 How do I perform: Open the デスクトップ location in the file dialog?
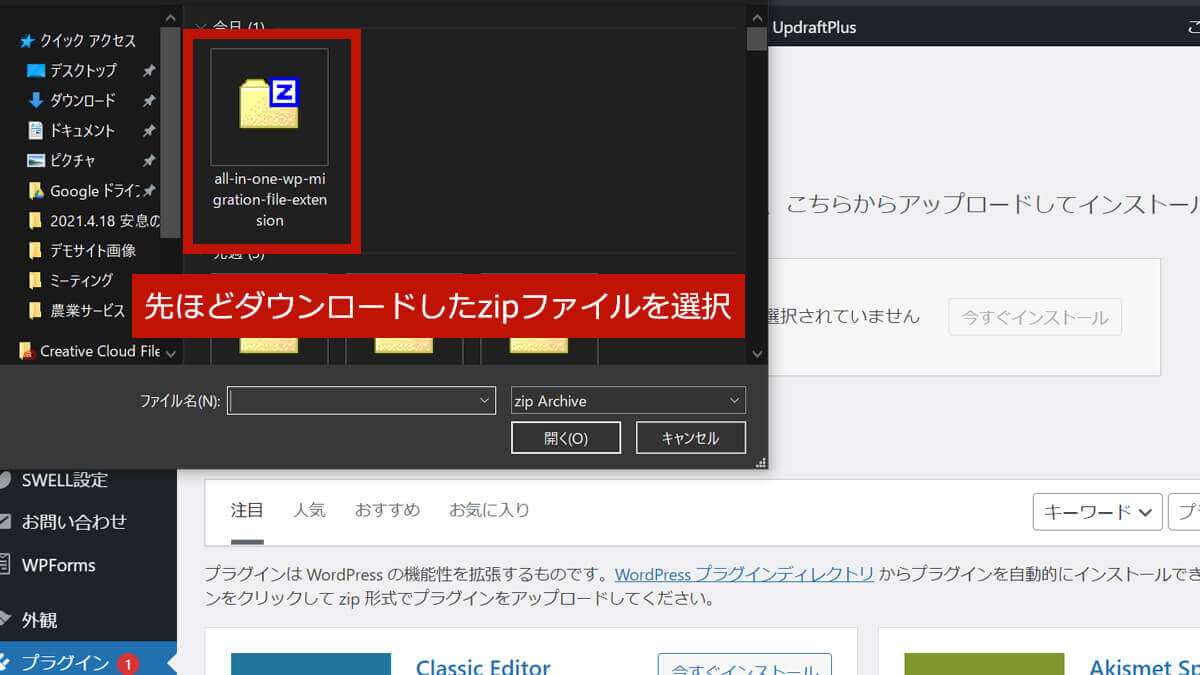(83, 71)
